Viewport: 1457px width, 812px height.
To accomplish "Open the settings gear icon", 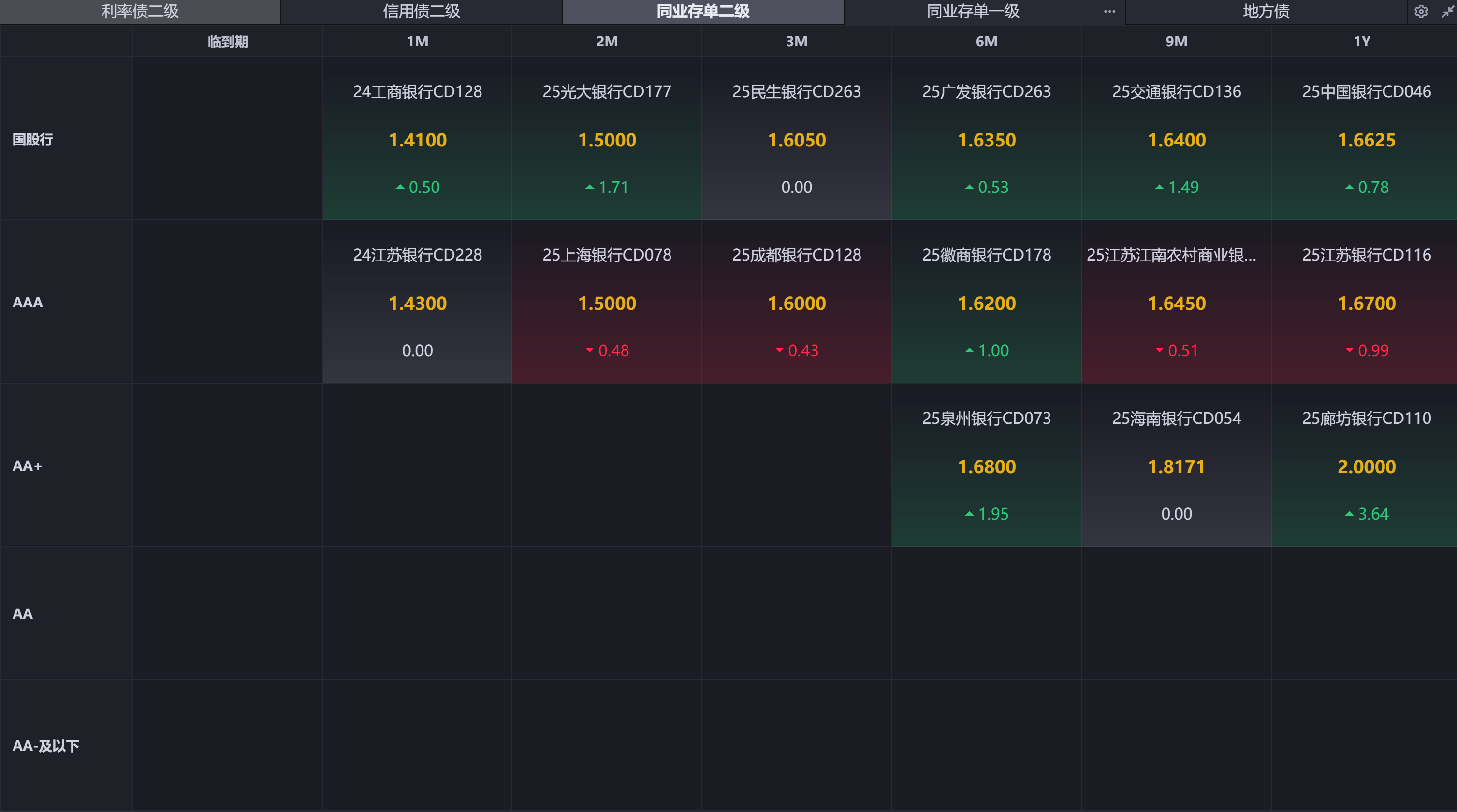I will (1421, 12).
